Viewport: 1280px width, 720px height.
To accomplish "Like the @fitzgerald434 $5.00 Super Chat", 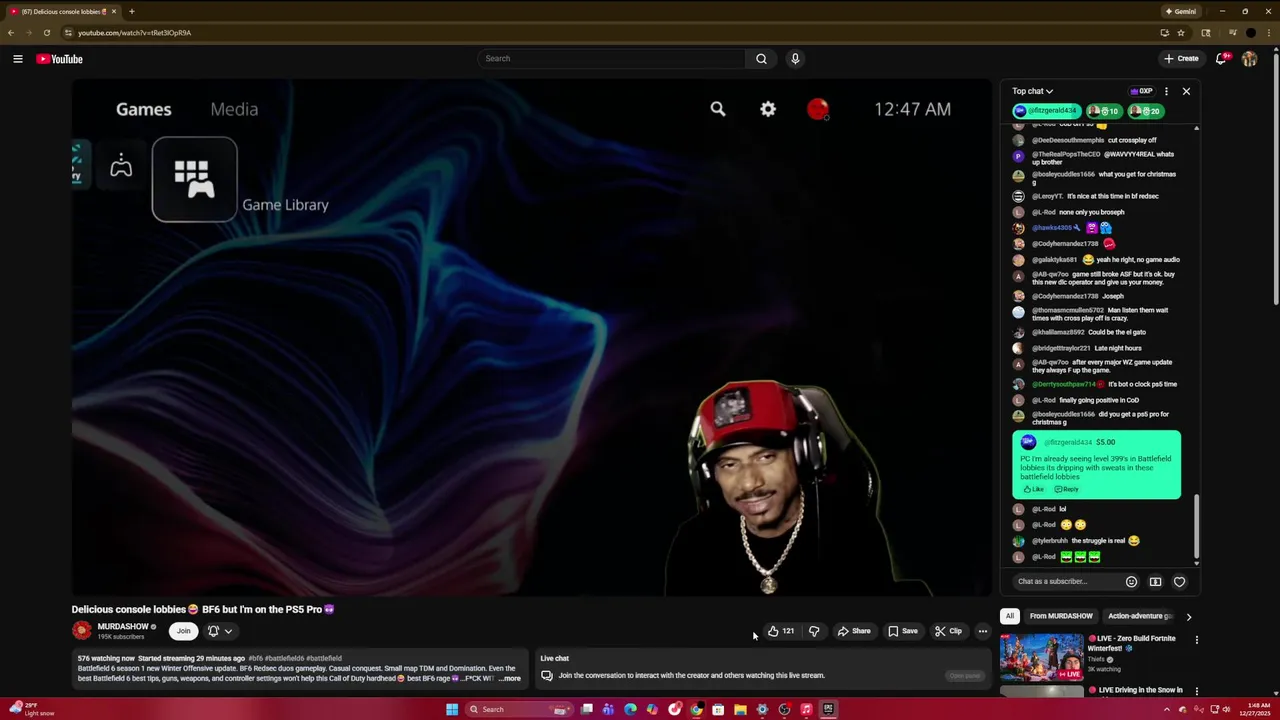I will [1034, 490].
